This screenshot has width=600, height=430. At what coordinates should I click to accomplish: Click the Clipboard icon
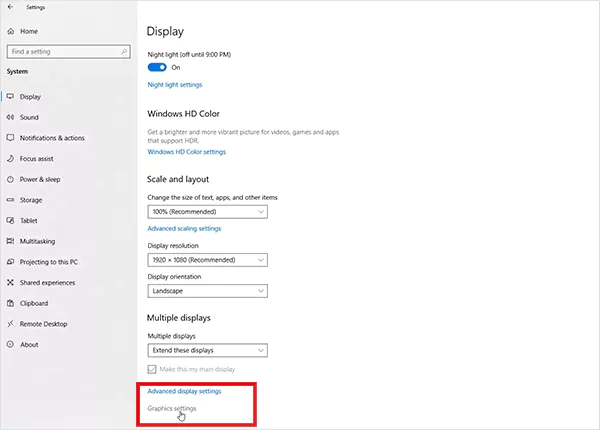pos(10,303)
